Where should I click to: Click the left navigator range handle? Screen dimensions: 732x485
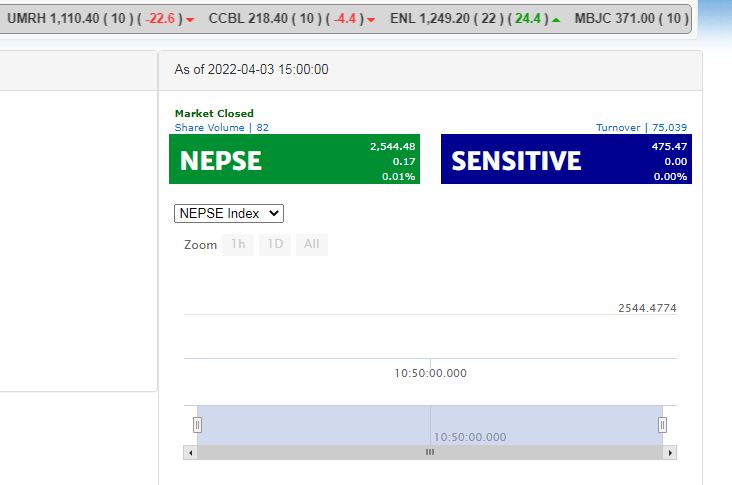(x=197, y=425)
